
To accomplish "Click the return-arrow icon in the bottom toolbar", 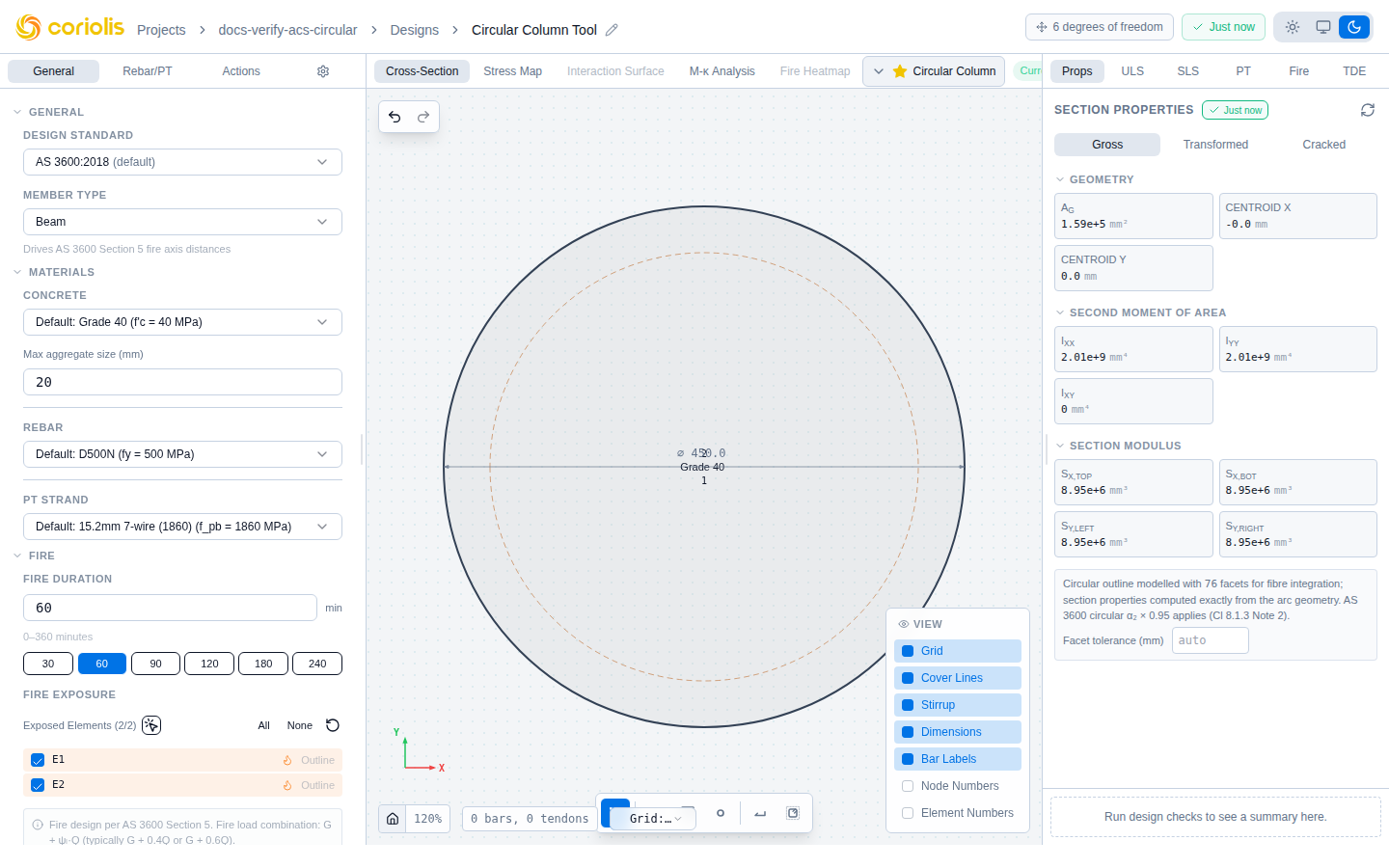I will pyautogui.click(x=760, y=813).
